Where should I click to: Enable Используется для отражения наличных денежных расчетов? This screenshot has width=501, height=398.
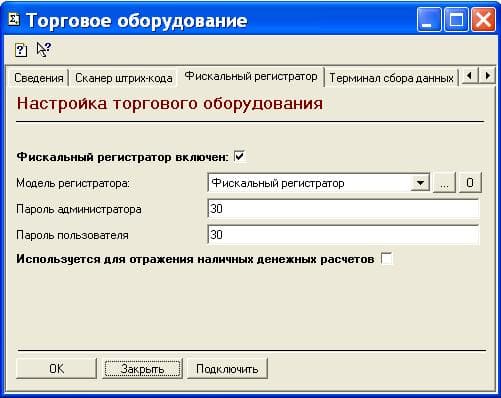pyautogui.click(x=387, y=259)
